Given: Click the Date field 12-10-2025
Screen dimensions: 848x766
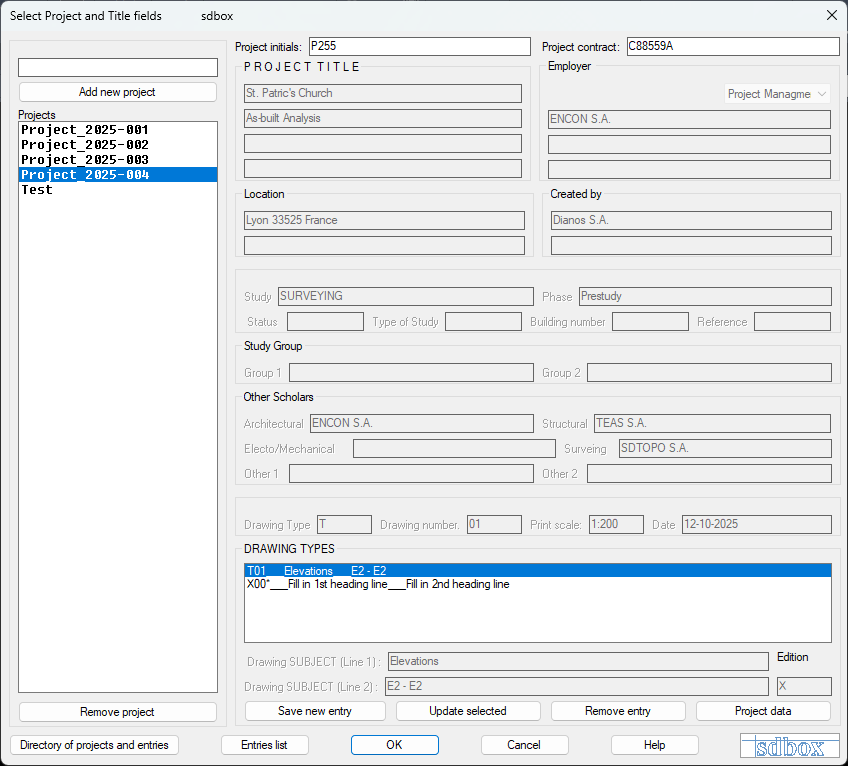Looking at the screenshot, I should point(757,525).
